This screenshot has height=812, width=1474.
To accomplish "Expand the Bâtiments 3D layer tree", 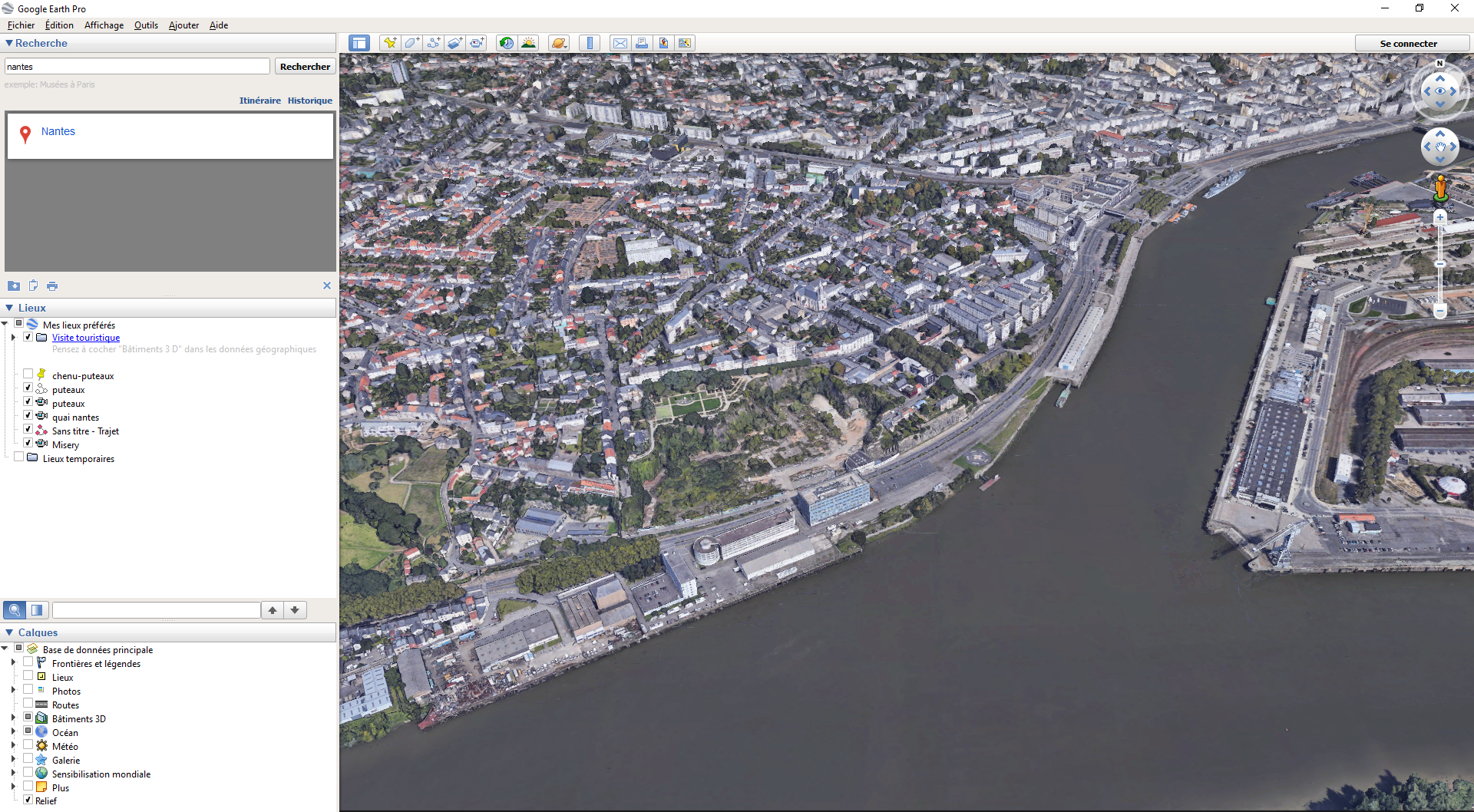I will (x=13, y=718).
